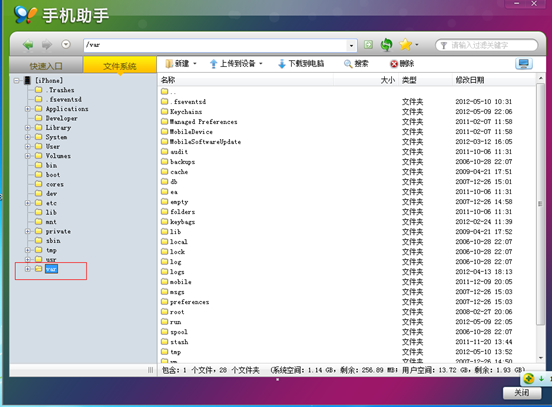Click the monitor icon in toolbar

[524, 64]
